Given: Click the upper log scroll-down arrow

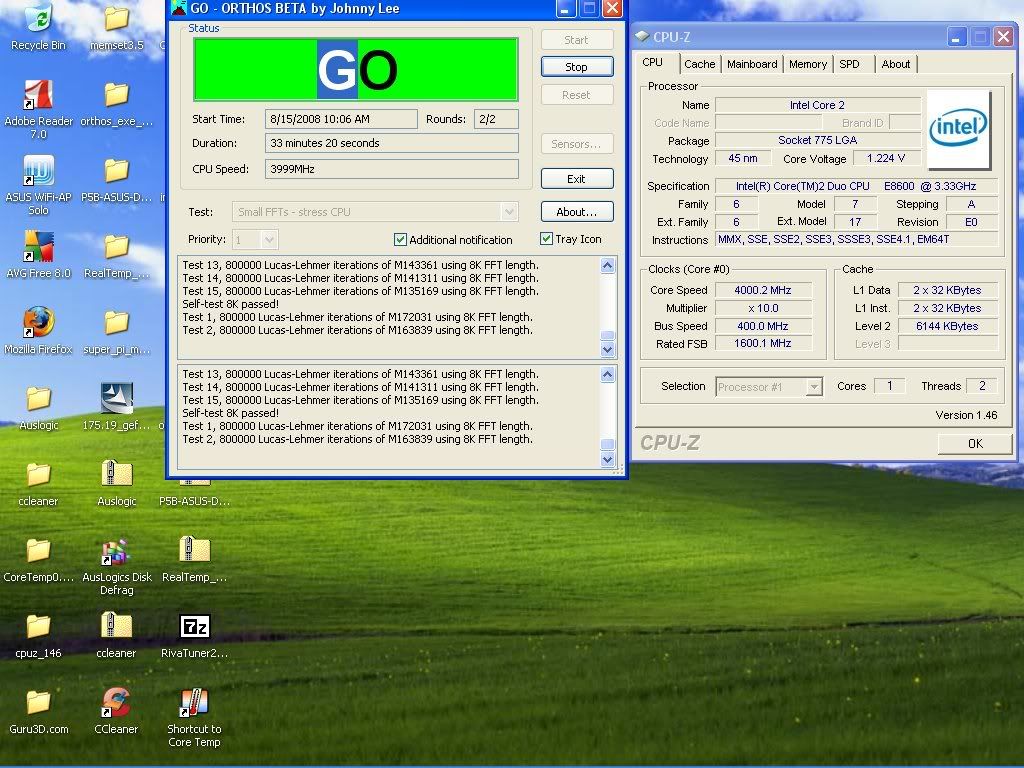Looking at the screenshot, I should click(x=607, y=350).
